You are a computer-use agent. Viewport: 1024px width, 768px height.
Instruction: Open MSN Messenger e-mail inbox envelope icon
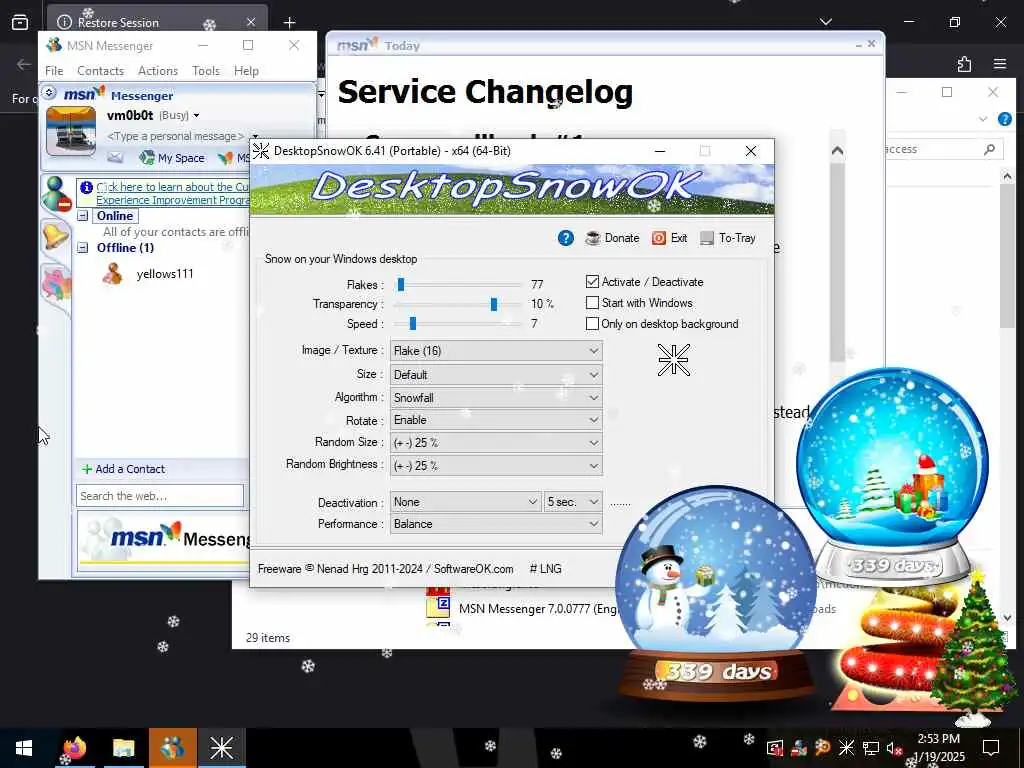point(116,157)
